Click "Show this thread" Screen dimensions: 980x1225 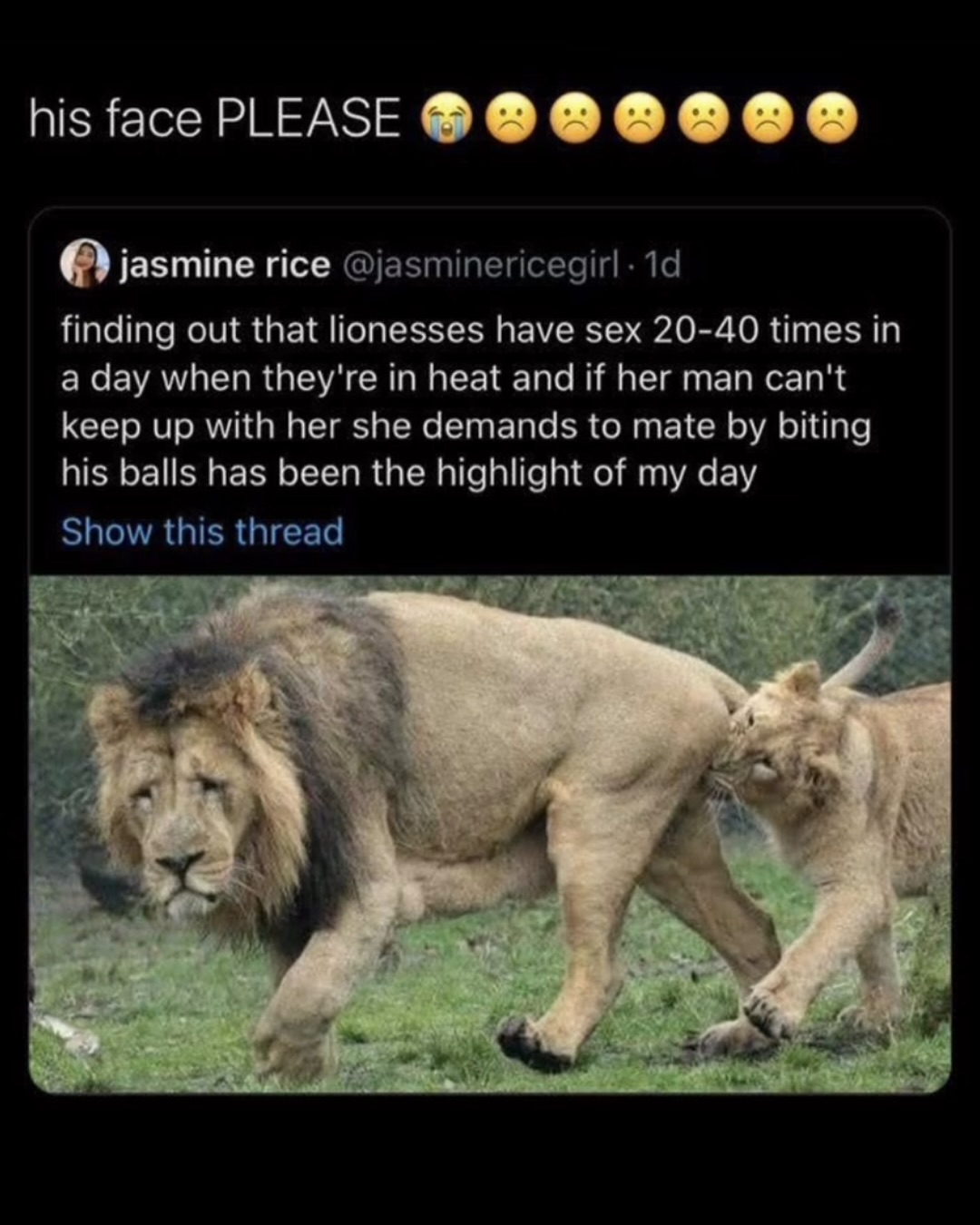click(202, 532)
